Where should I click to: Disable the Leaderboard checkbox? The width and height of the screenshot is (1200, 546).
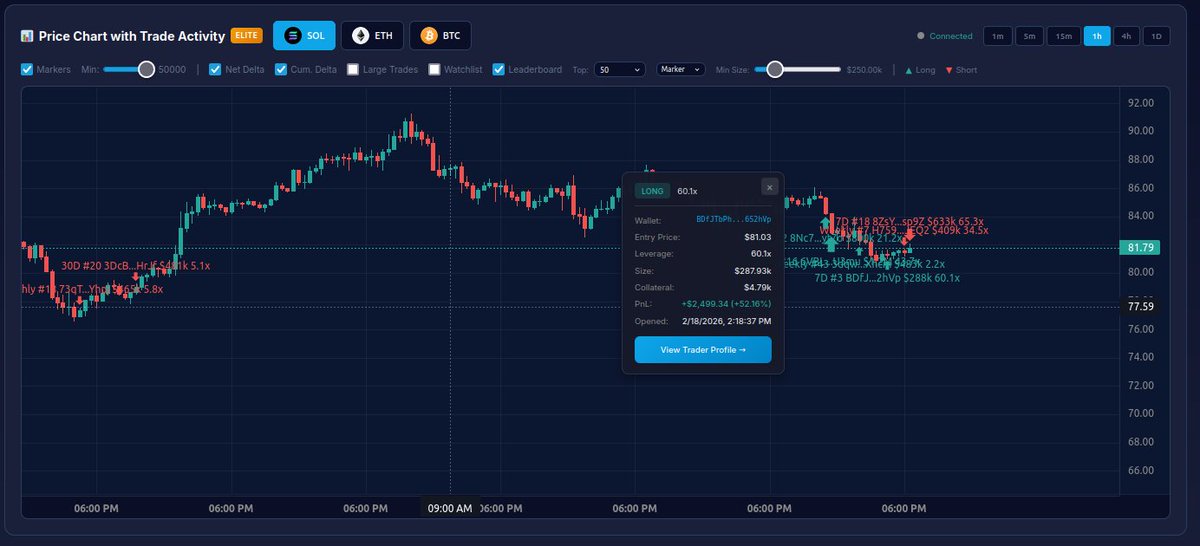[499, 70]
